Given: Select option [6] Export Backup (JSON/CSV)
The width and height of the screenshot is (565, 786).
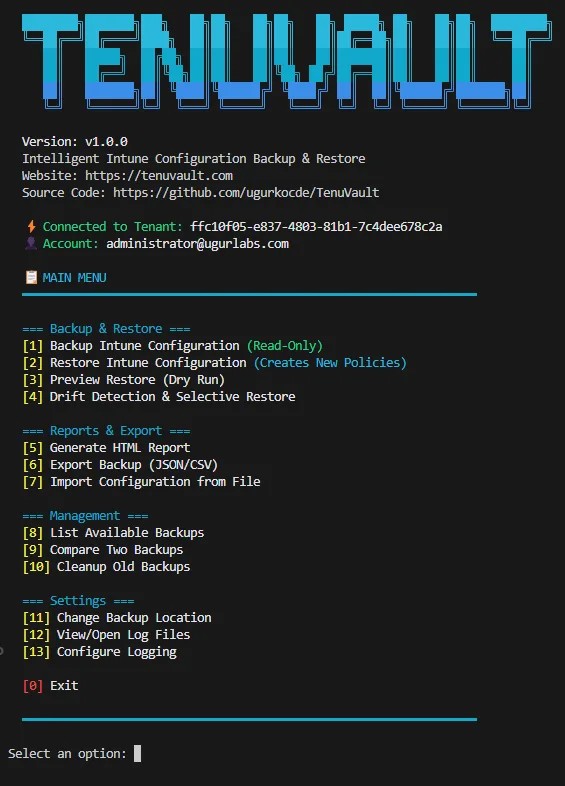Looking at the screenshot, I should coord(120,465).
